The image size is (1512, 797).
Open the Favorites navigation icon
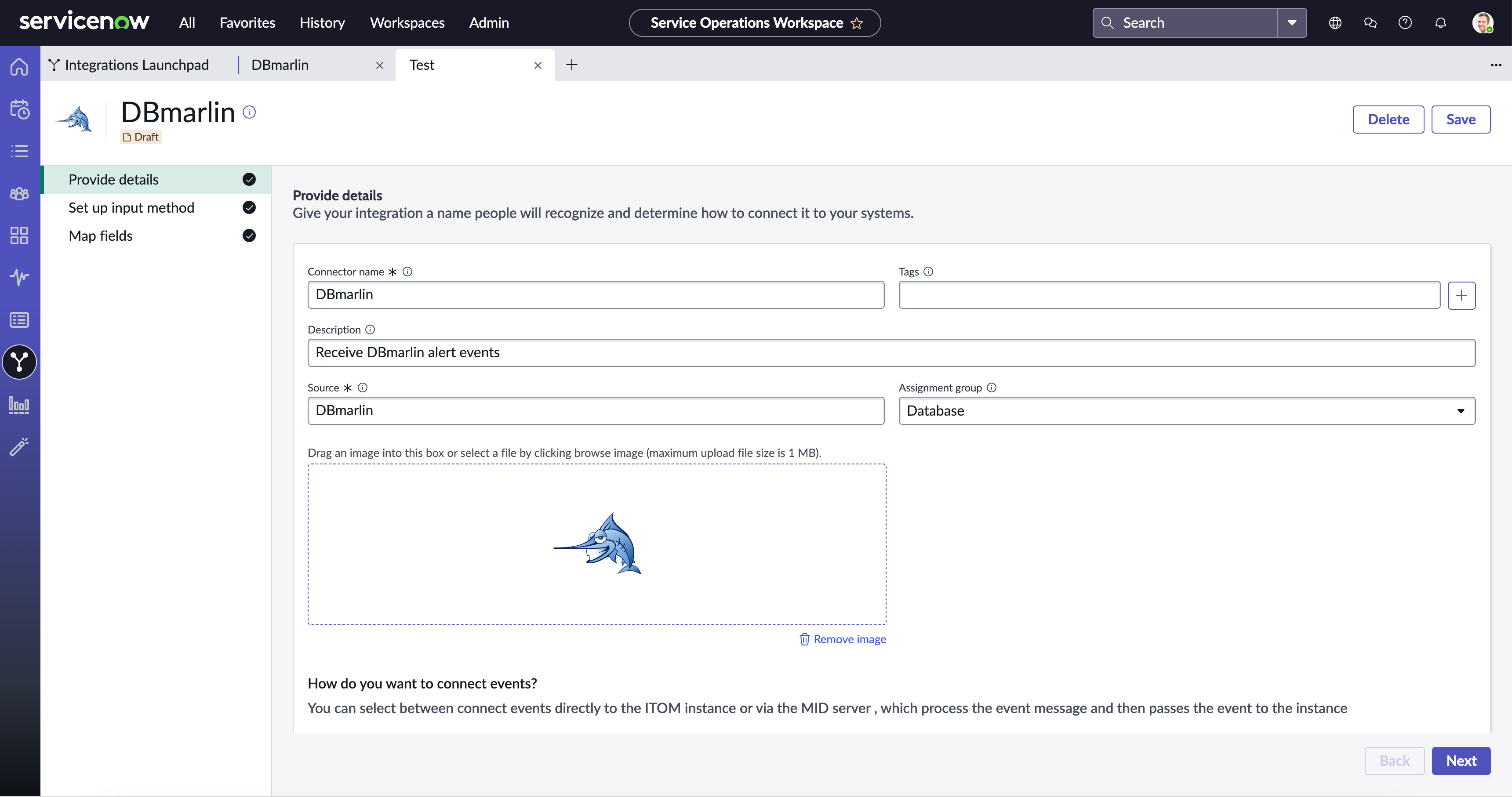[247, 22]
